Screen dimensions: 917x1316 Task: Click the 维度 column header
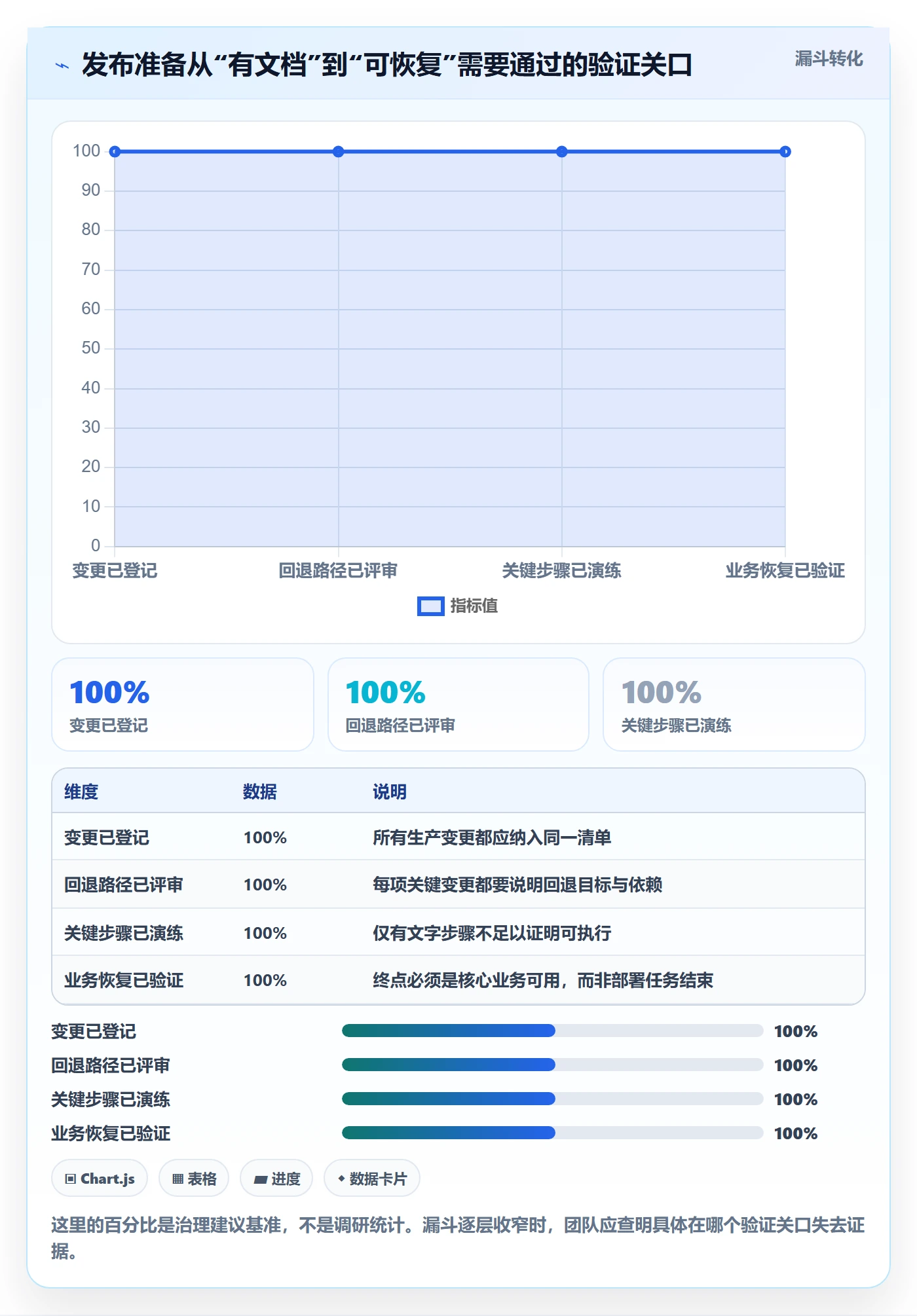pyautogui.click(x=81, y=792)
